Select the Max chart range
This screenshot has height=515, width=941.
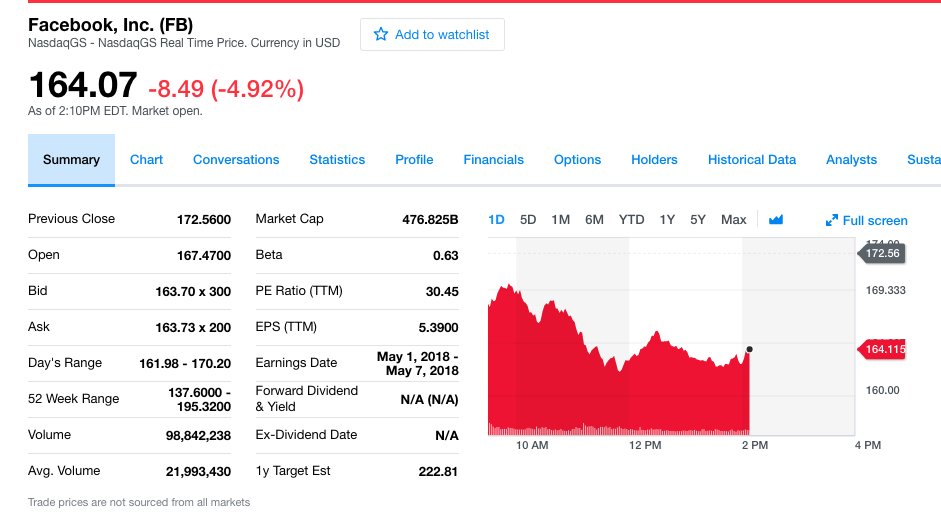(733, 220)
